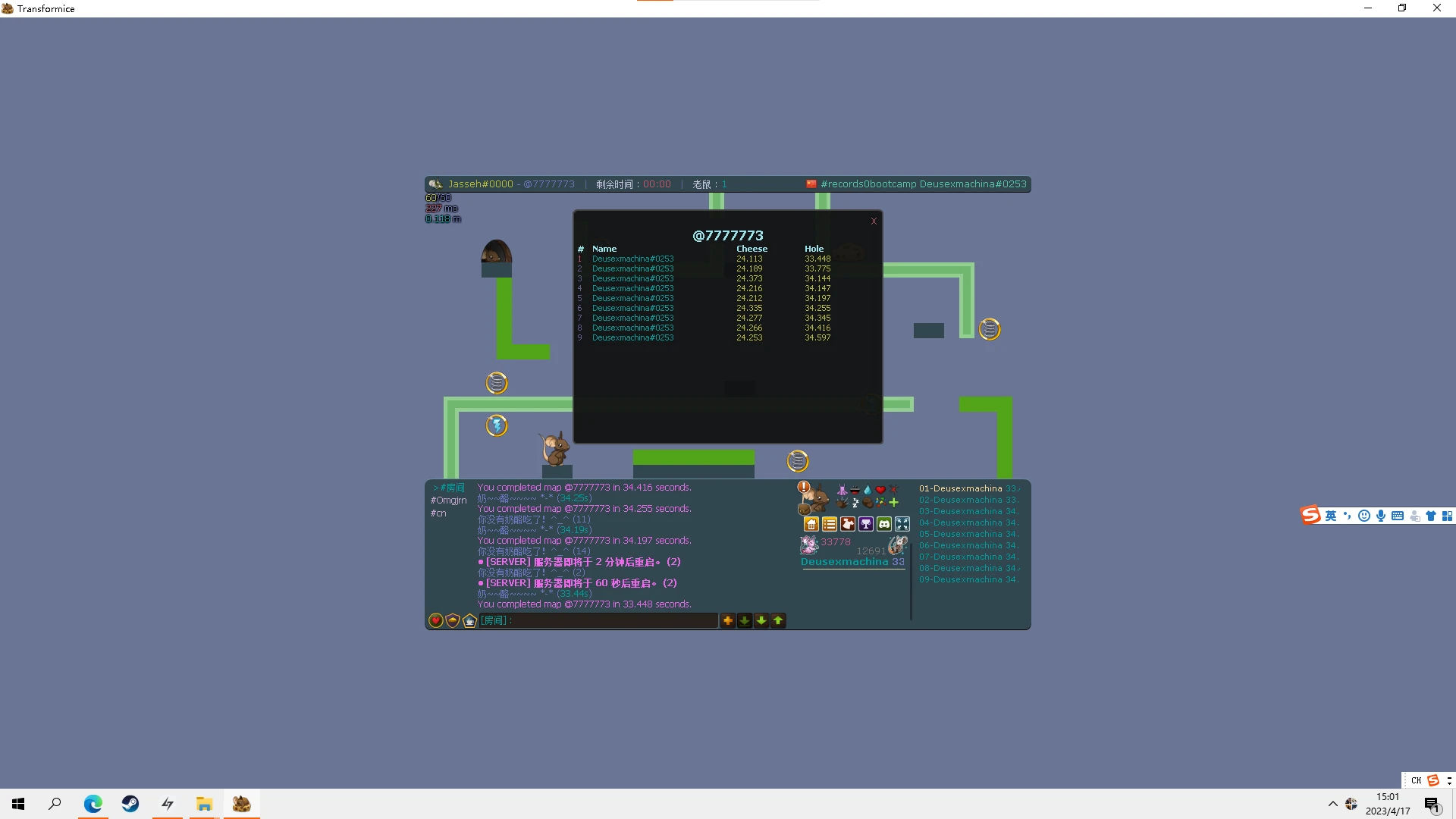Click the bright green down-arrow chat button
Viewport: 1456px width, 819px height.
(x=761, y=620)
